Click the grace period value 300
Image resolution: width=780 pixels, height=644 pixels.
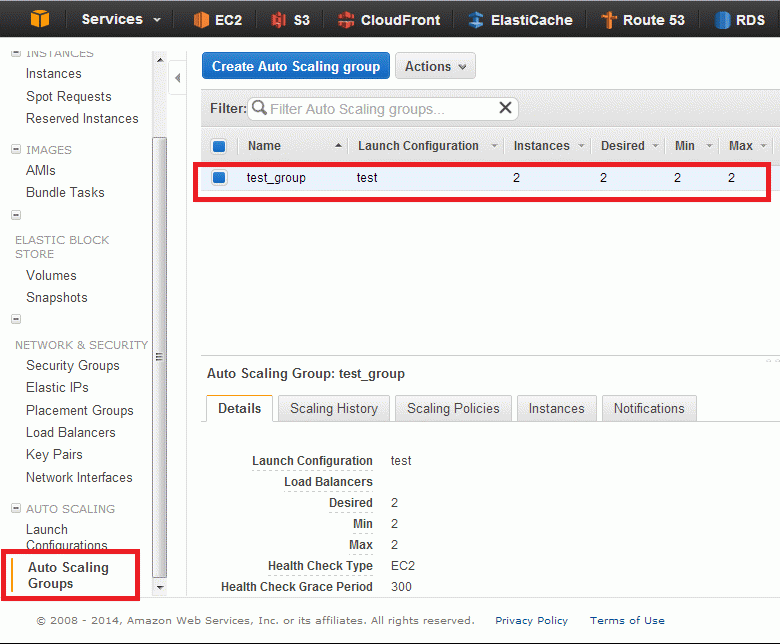401,587
